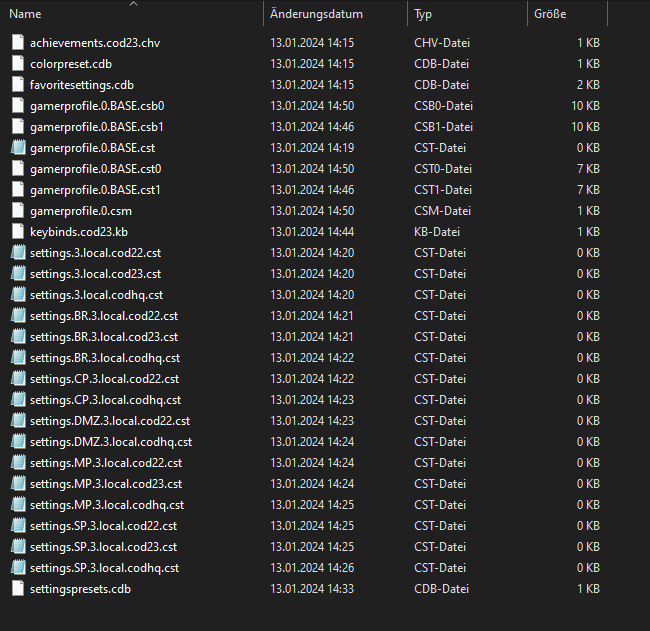Select the file name settings.MP.3.local.codhq.cst
This screenshot has width=650, height=631.
click(107, 505)
